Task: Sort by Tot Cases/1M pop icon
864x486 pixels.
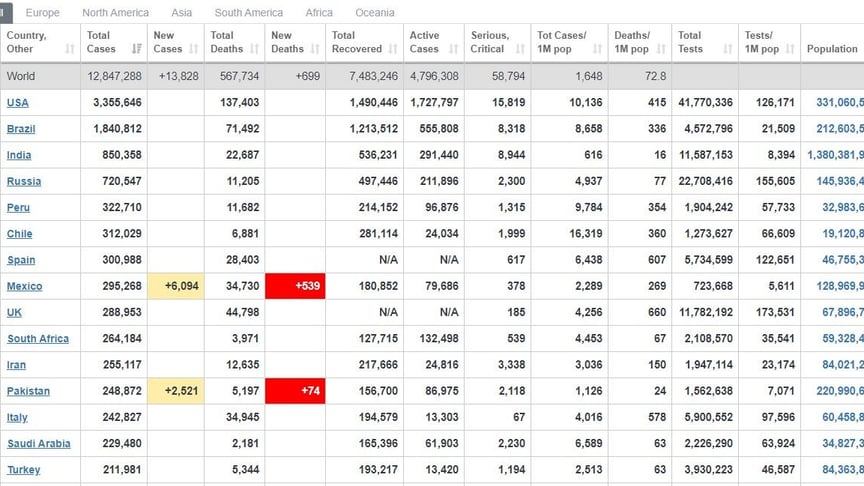Action: [597, 49]
